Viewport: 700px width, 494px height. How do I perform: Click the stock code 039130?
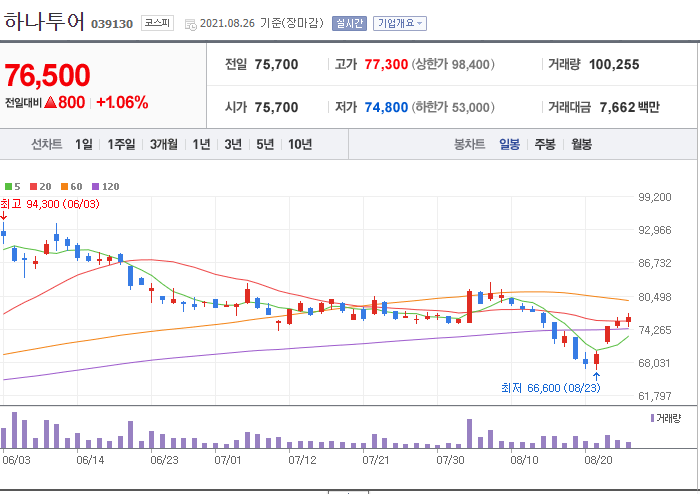coord(112,24)
